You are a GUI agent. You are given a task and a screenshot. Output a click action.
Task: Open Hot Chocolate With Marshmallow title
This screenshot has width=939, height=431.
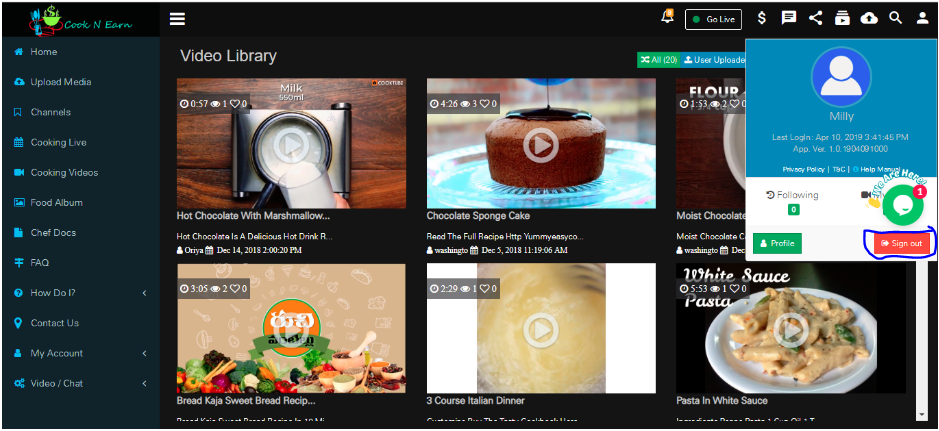(x=253, y=216)
